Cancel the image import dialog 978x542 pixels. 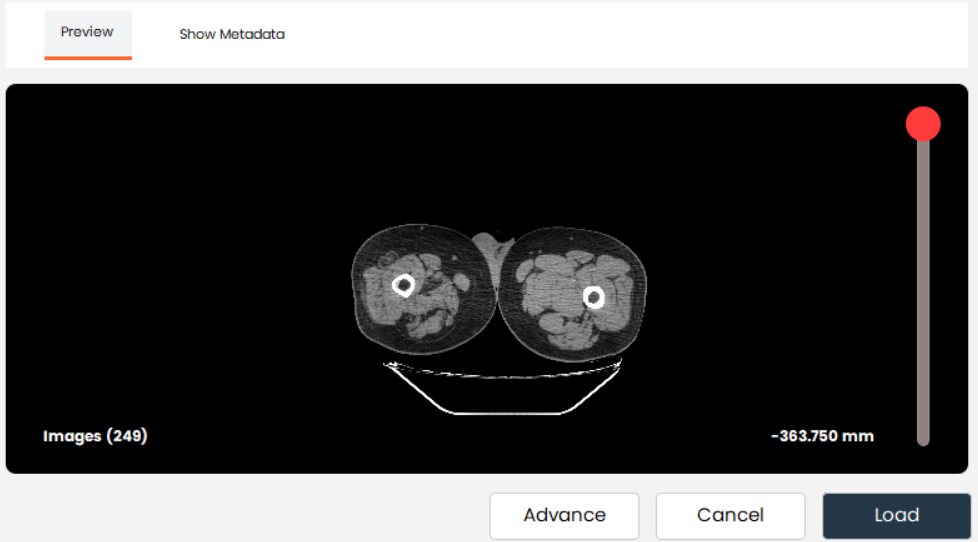(730, 515)
